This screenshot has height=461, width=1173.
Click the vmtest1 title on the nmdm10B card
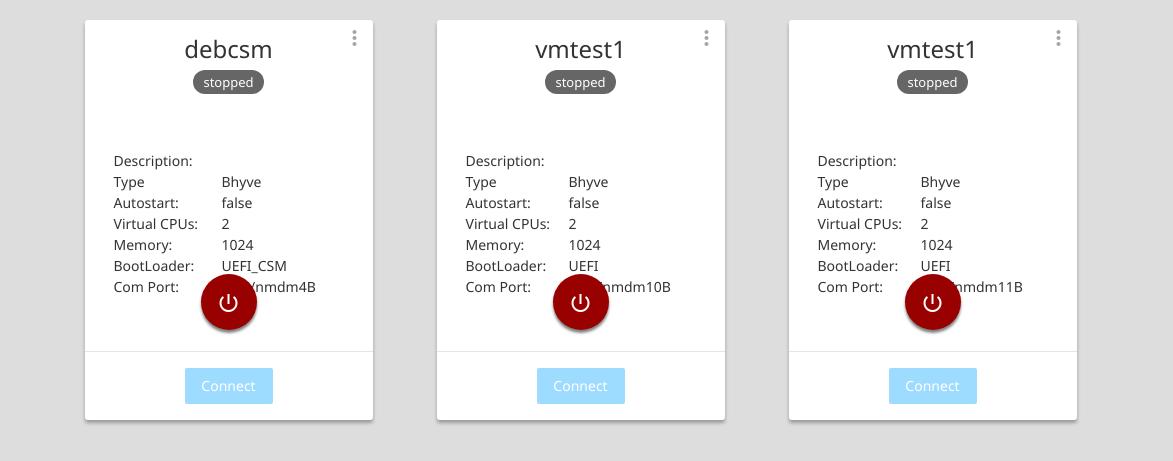pyautogui.click(x=581, y=49)
